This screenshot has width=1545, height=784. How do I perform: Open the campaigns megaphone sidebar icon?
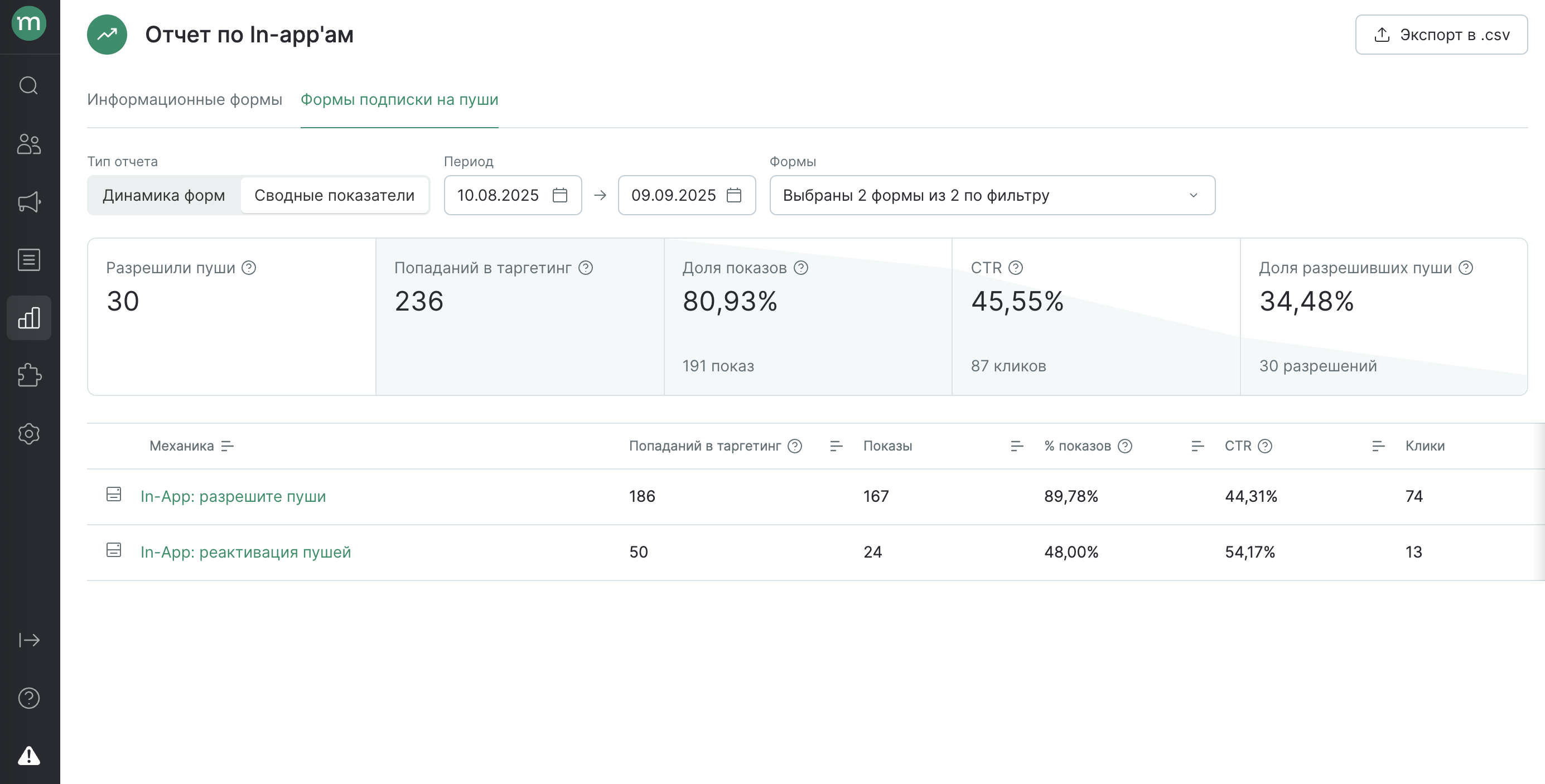coord(29,202)
